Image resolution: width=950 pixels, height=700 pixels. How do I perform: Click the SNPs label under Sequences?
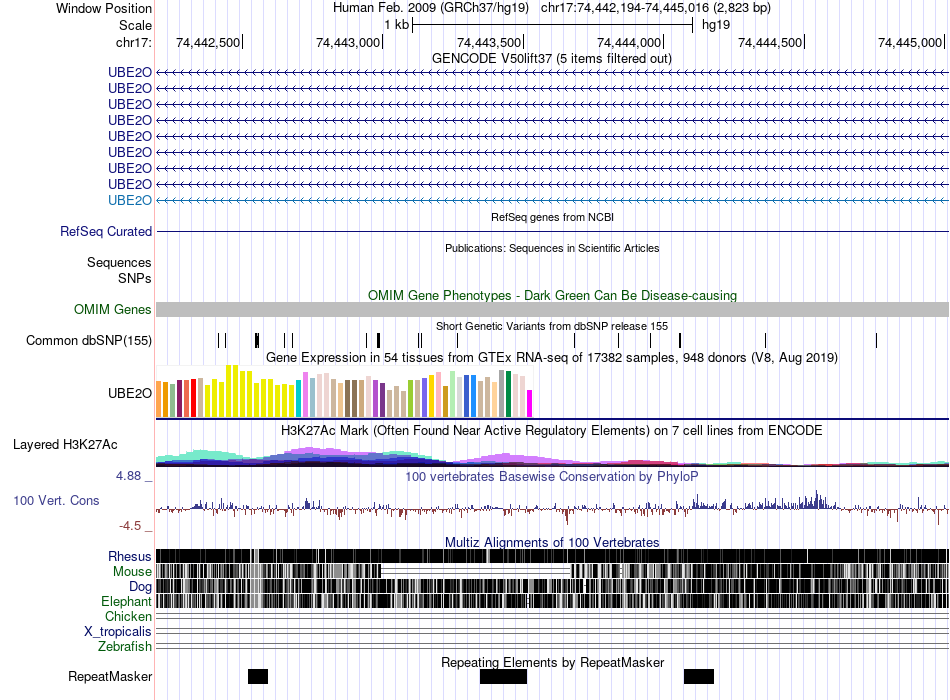(135, 278)
